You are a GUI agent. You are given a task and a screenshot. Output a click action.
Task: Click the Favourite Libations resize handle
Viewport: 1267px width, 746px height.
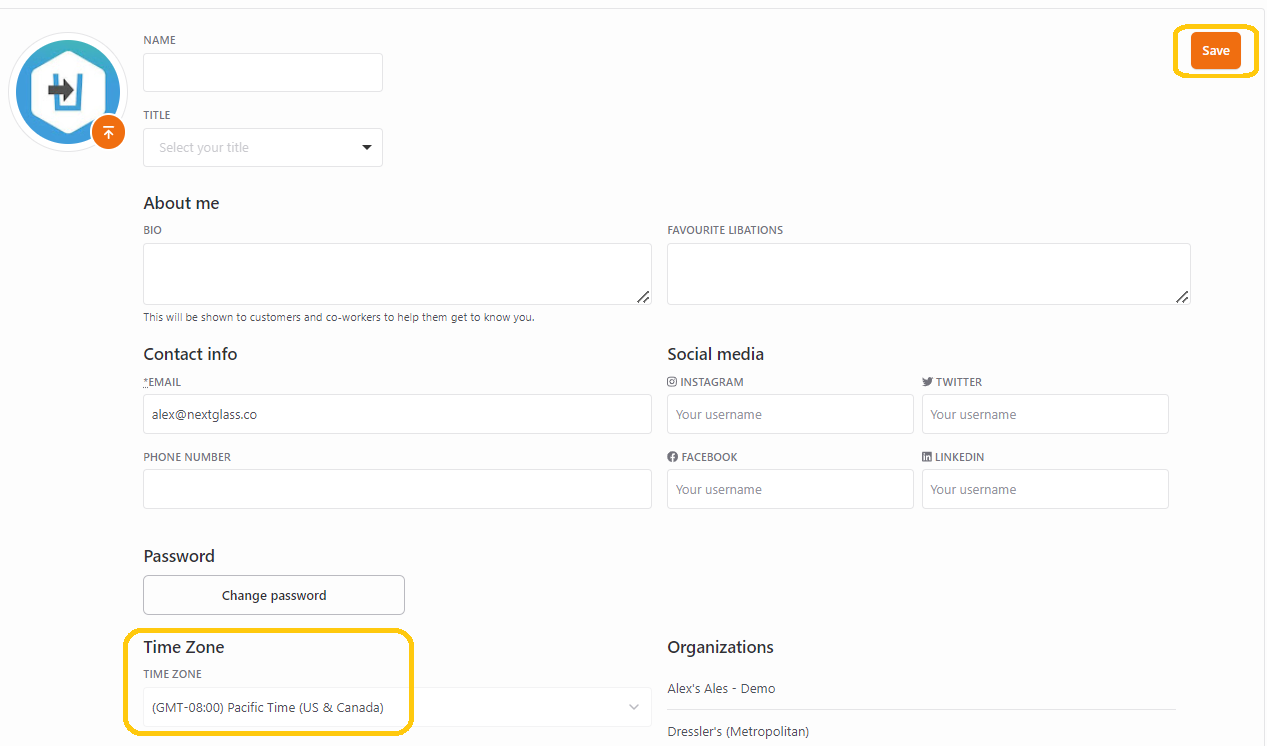[x=1182, y=296]
